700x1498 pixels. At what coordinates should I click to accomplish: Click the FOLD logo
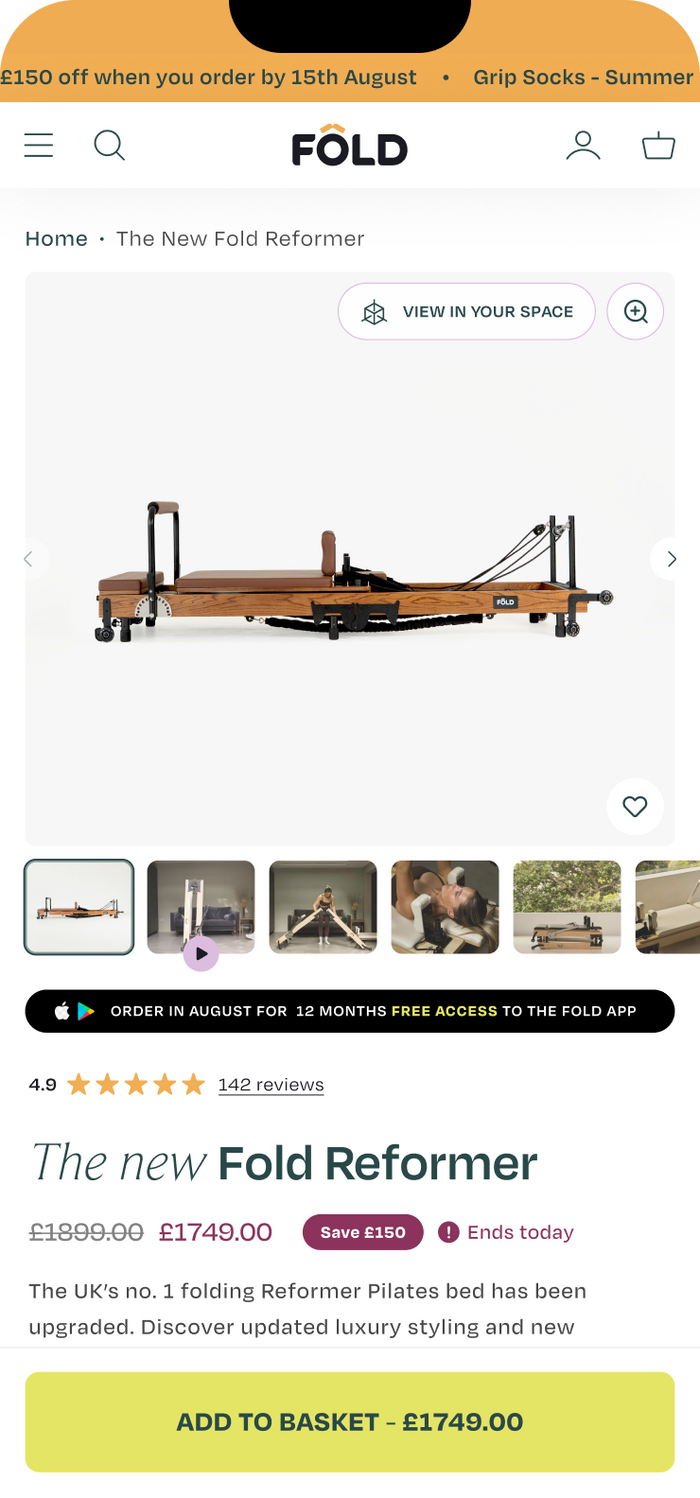350,145
